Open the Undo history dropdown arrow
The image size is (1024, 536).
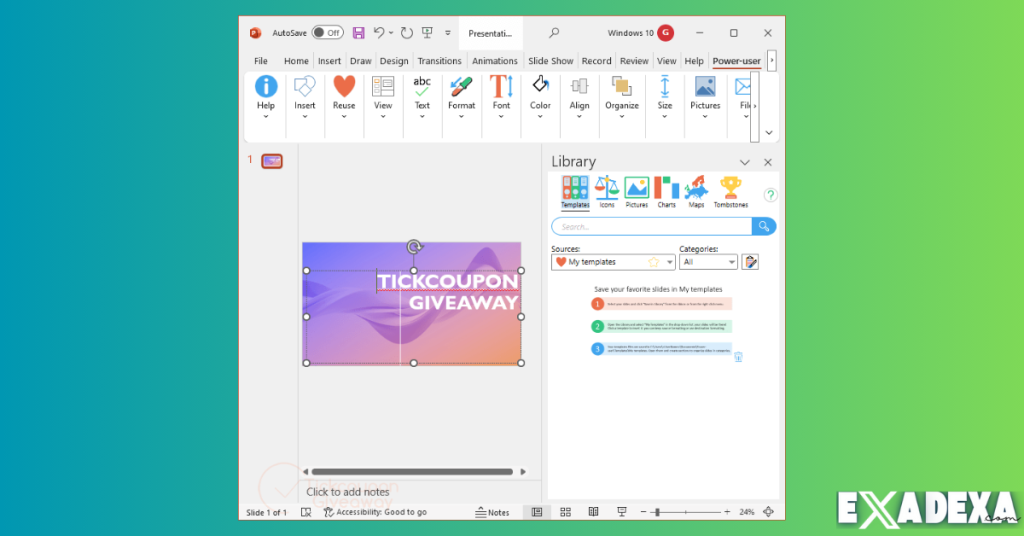click(391, 33)
